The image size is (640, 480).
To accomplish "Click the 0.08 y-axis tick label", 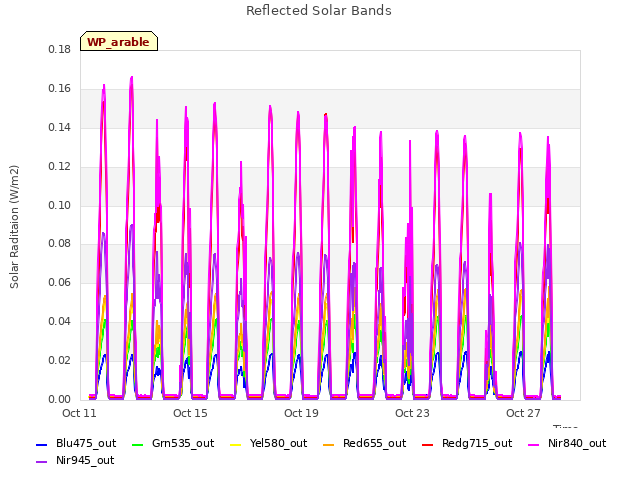I will pos(60,244).
